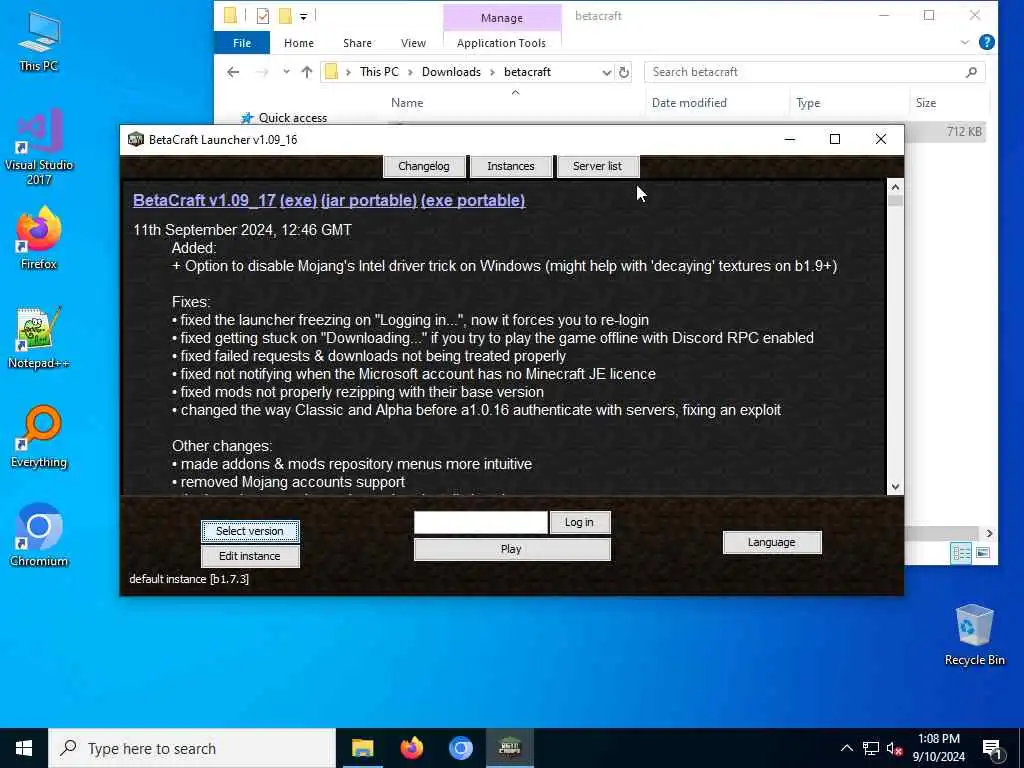Click the (jar portable) download link

pos(369,200)
